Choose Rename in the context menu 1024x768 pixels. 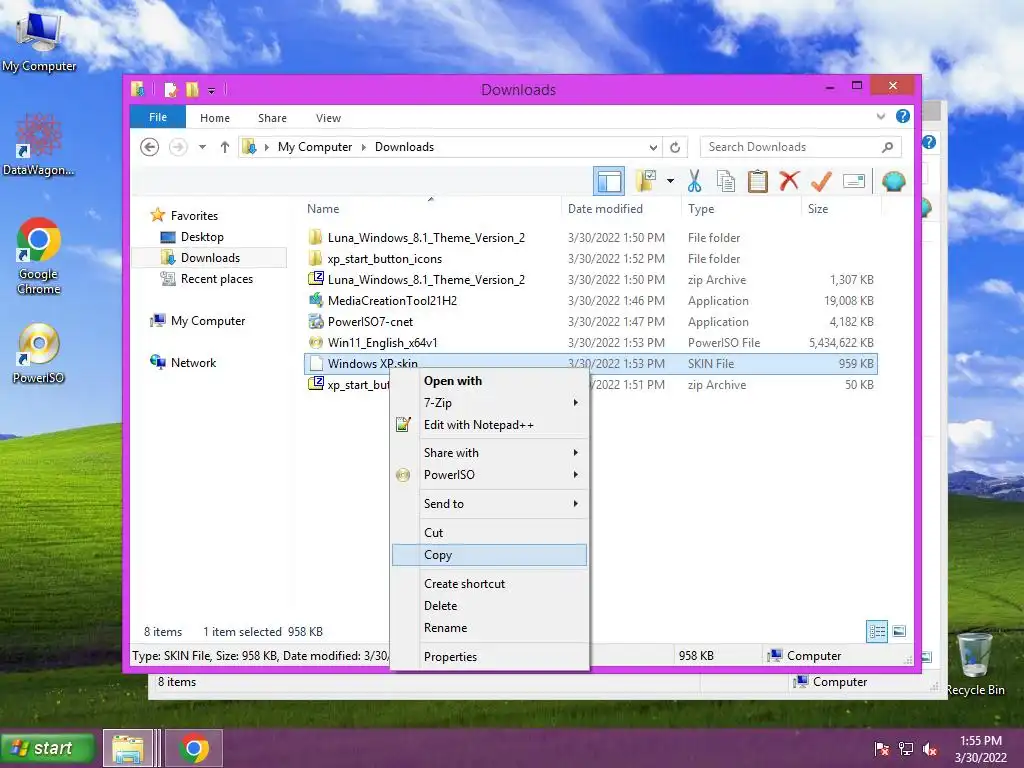[490, 628]
